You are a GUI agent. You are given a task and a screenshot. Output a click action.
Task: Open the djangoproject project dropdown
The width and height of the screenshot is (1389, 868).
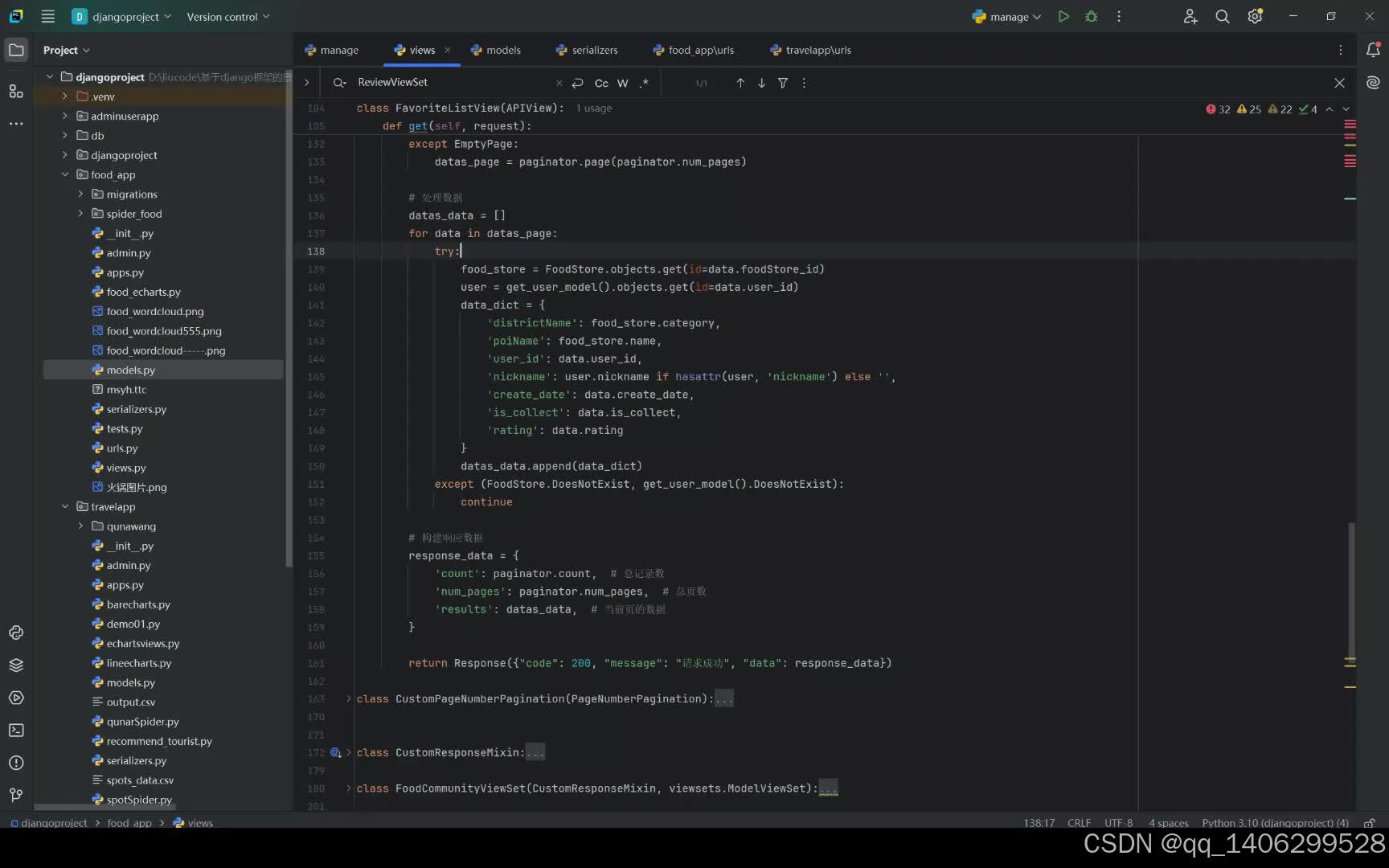(121, 16)
